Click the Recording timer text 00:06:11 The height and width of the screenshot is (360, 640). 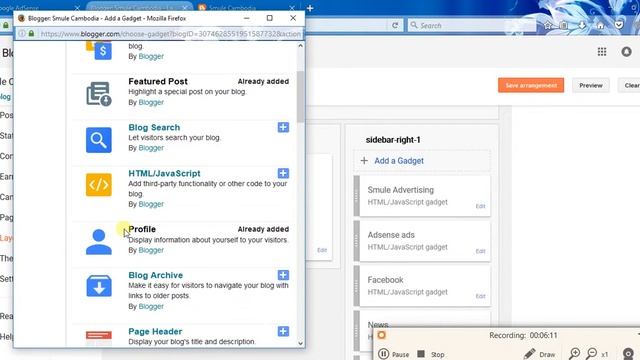(x=543, y=335)
